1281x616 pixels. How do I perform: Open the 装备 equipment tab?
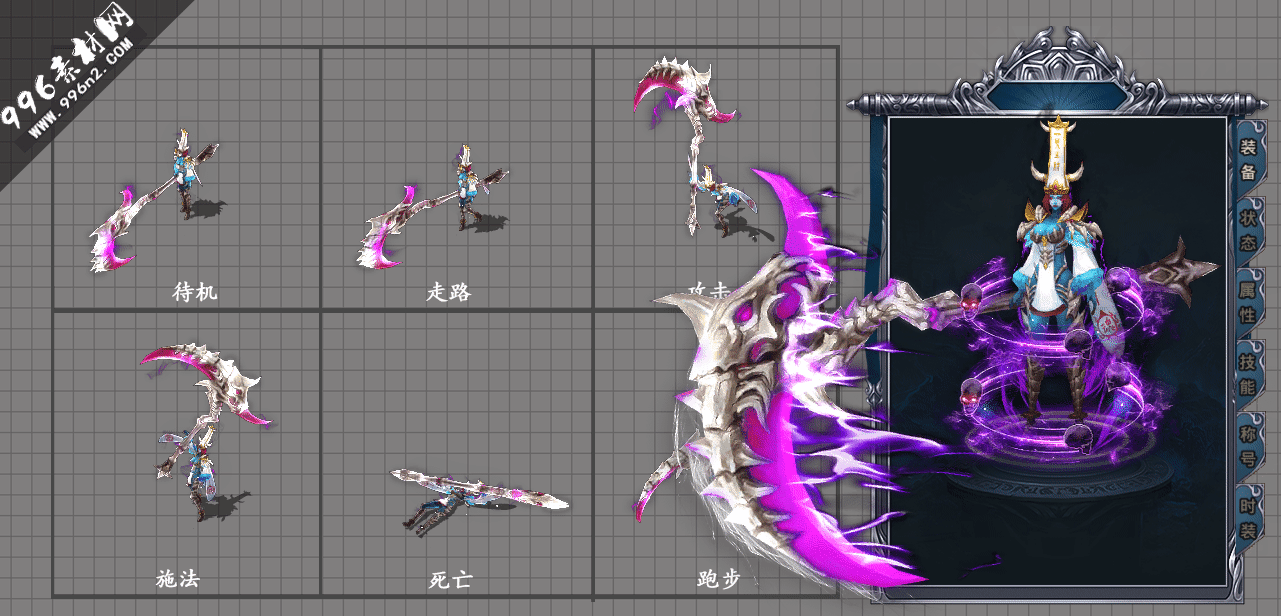(1248, 159)
